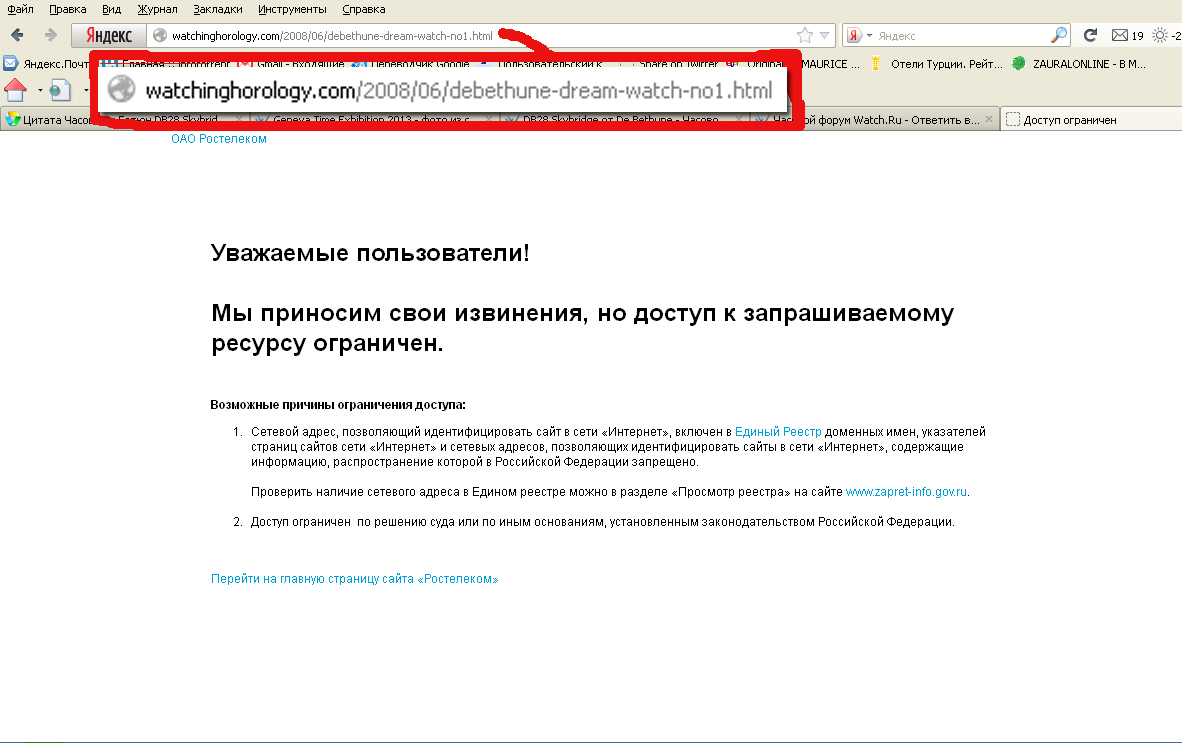Go to Ростелеком main page link
The width and height of the screenshot is (1182, 743).
[354, 579]
